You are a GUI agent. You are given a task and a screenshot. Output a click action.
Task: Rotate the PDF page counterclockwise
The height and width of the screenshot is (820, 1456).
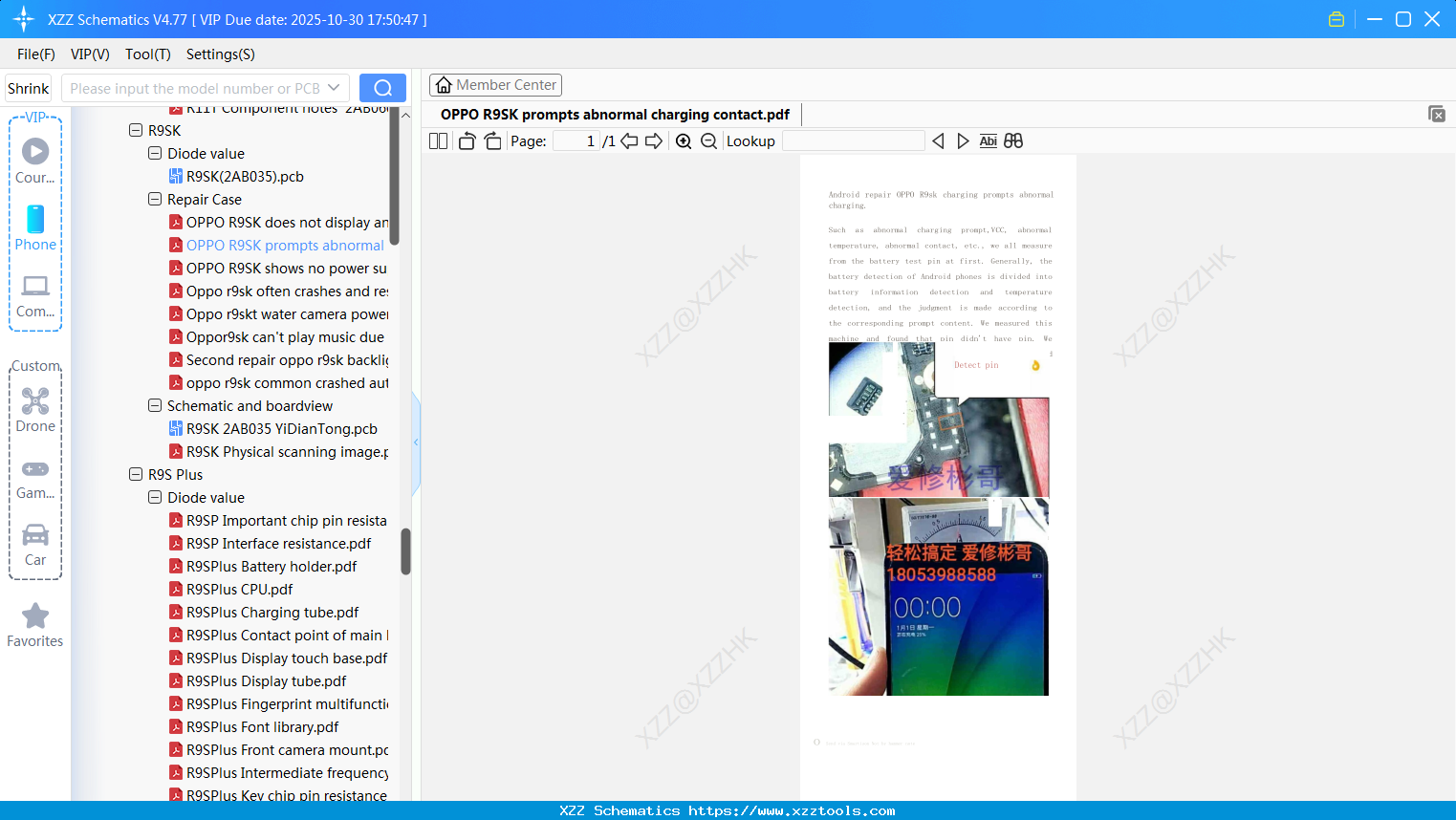467,141
